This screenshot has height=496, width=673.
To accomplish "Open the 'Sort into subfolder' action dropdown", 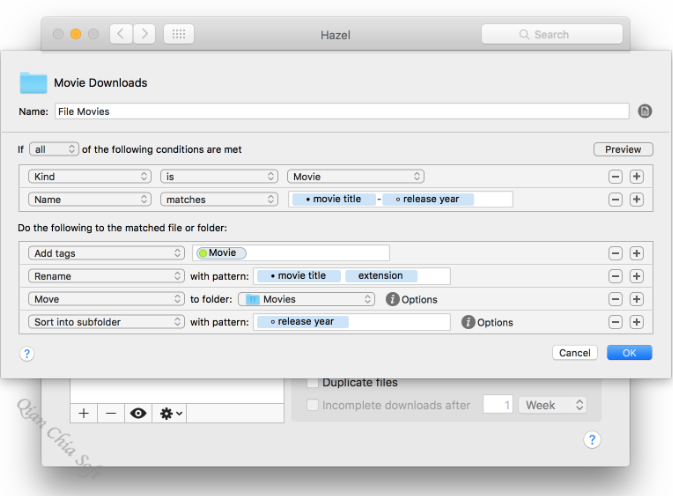I will [106, 322].
